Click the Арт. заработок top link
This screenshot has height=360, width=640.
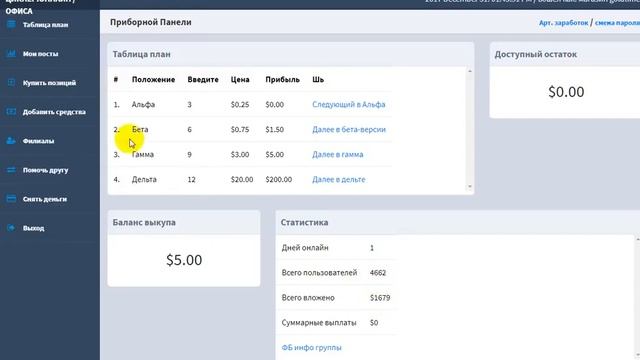(x=563, y=23)
